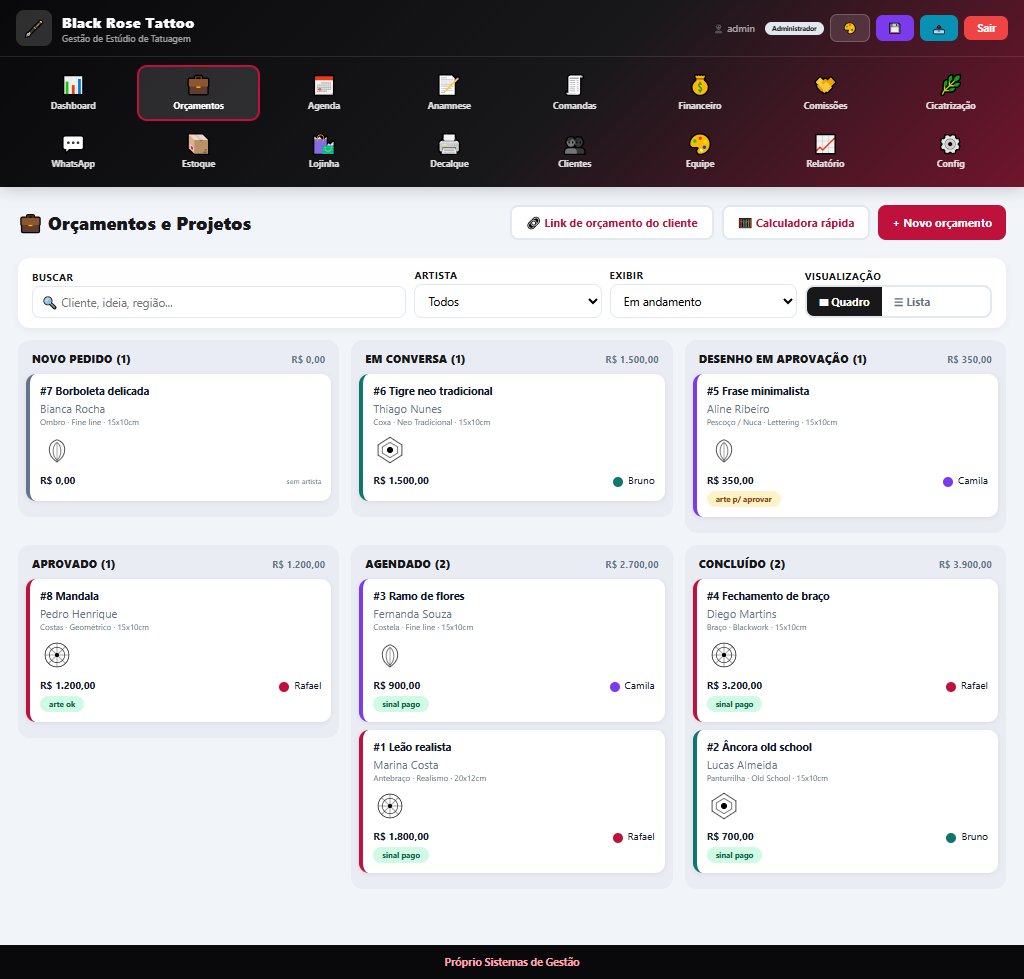Open the Relatório report section
Screen dimensions: 1024x979
pos(825,151)
